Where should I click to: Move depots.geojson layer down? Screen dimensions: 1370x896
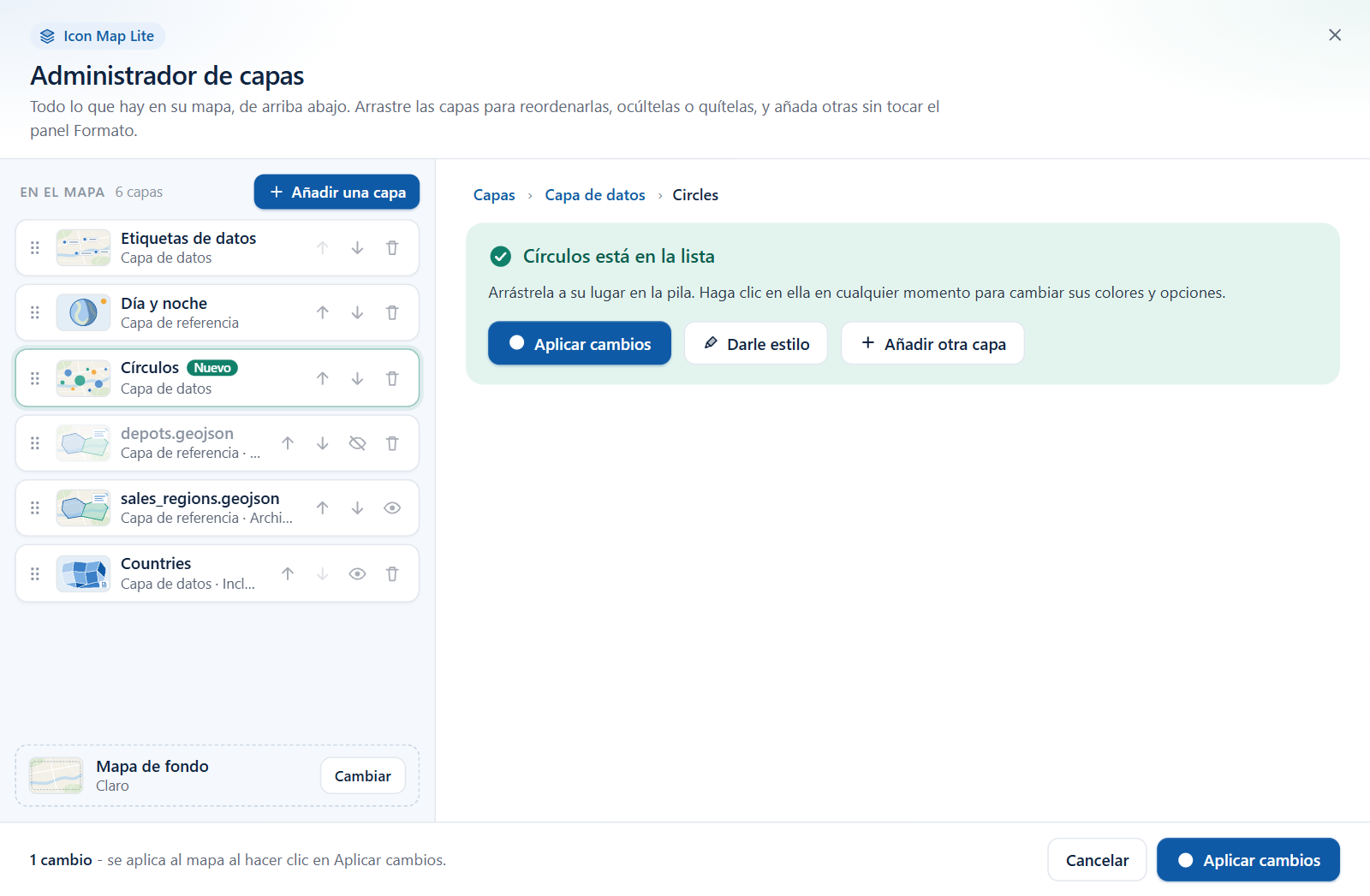322,443
